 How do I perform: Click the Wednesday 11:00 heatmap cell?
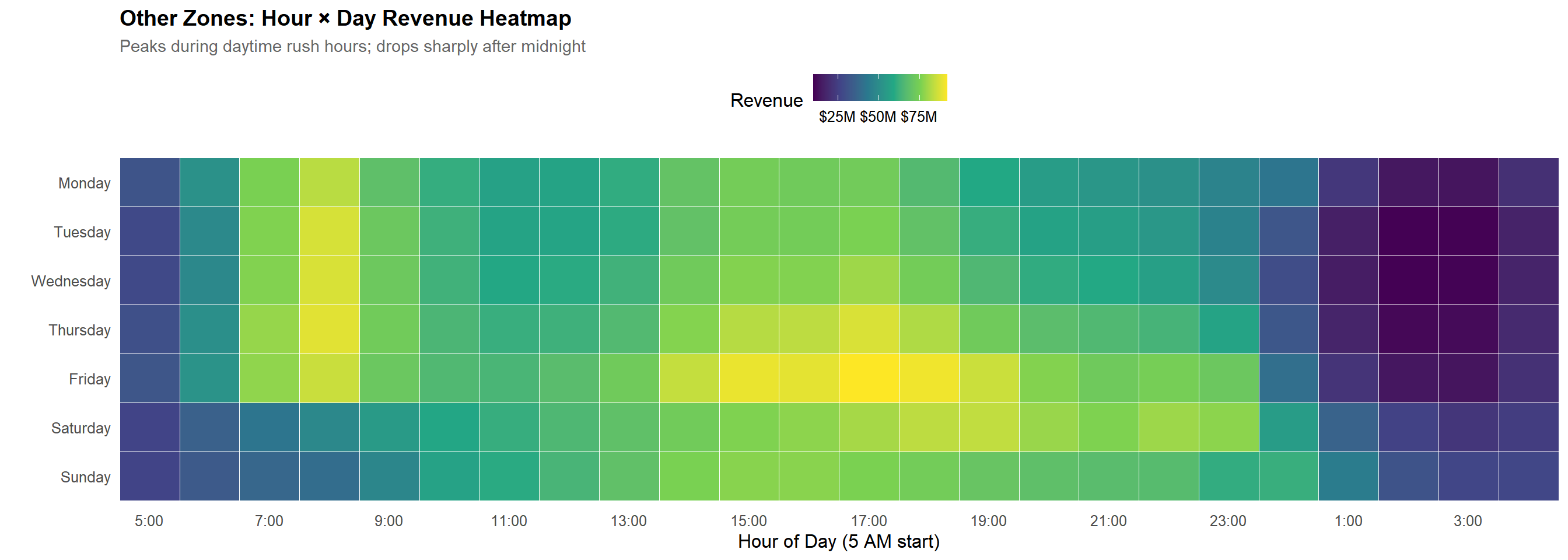pos(509,281)
